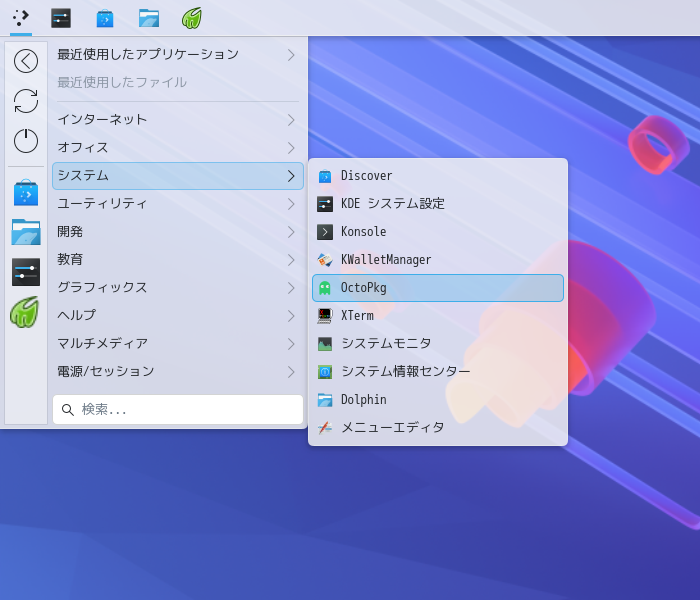This screenshot has height=600, width=700.
Task: Select the システム menu category
Action: (x=178, y=176)
